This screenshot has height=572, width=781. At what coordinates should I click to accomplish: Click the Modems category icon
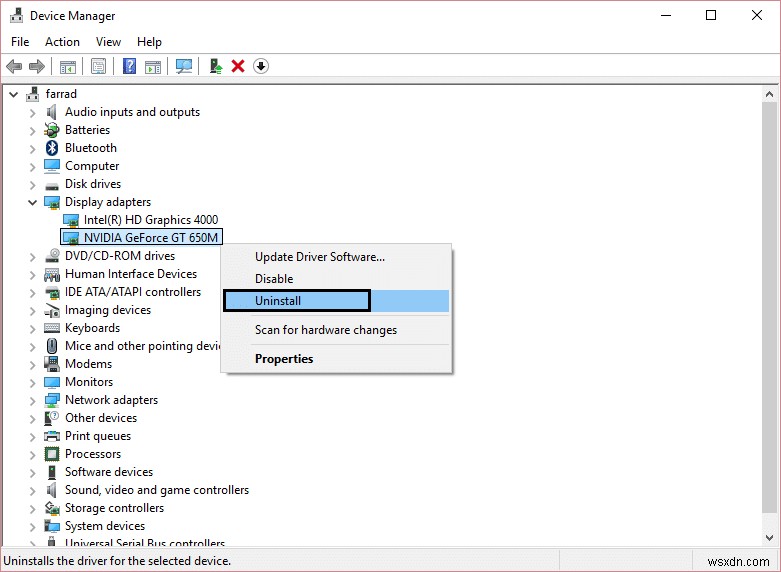52,364
